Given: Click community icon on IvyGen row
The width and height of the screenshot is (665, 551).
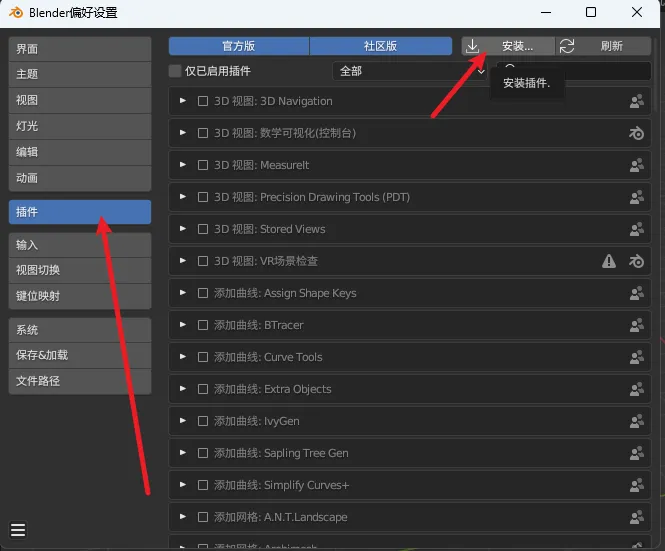Looking at the screenshot, I should pos(637,421).
